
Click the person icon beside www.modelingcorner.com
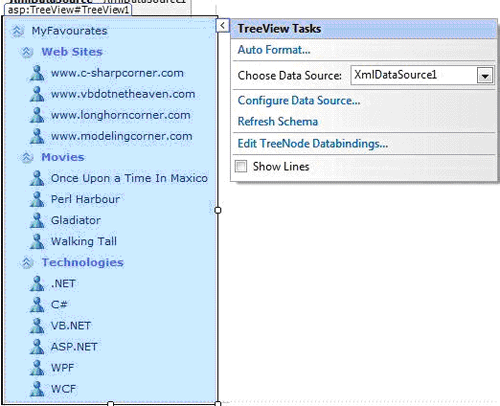pos(37,136)
